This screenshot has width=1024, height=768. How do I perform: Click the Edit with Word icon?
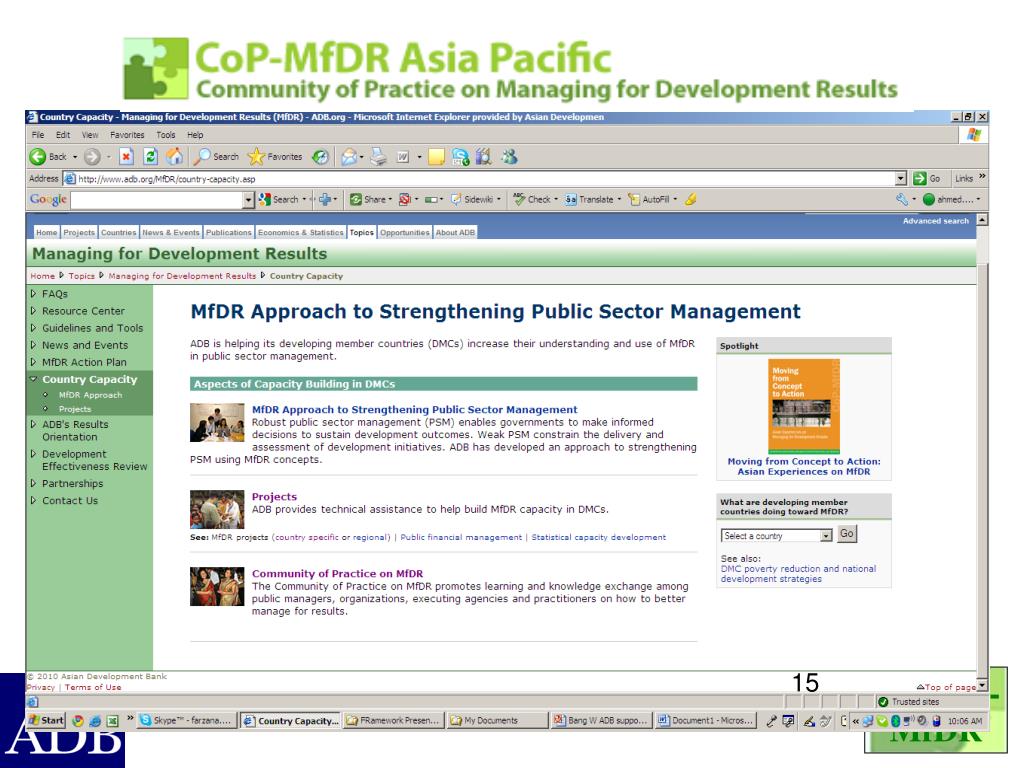coord(403,157)
